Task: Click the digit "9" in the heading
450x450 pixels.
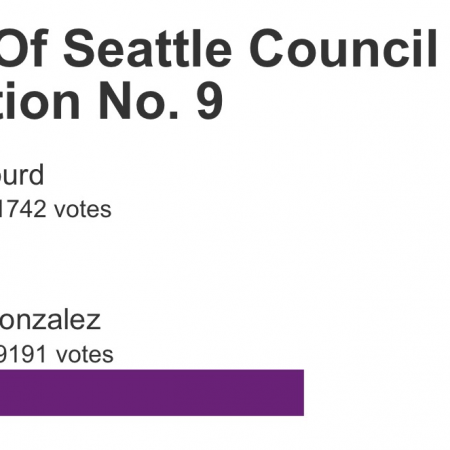Action: tap(209, 101)
